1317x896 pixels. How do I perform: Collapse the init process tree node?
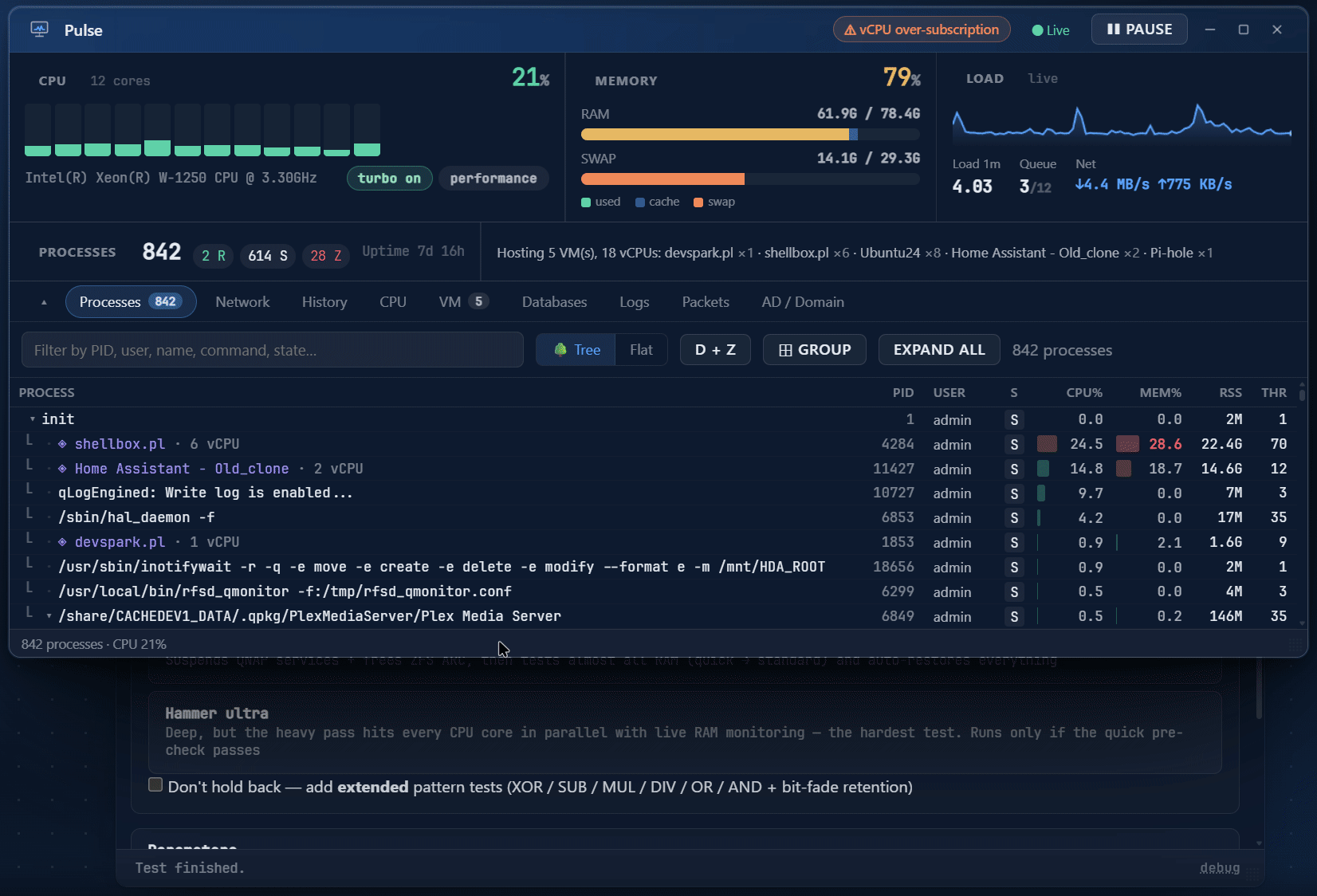click(x=32, y=419)
